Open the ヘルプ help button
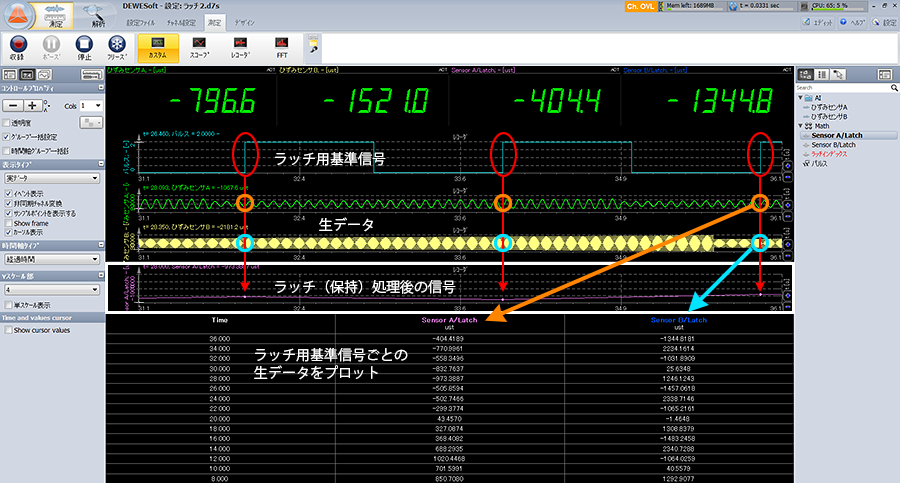Image resolution: width=900 pixels, height=483 pixels. point(852,22)
